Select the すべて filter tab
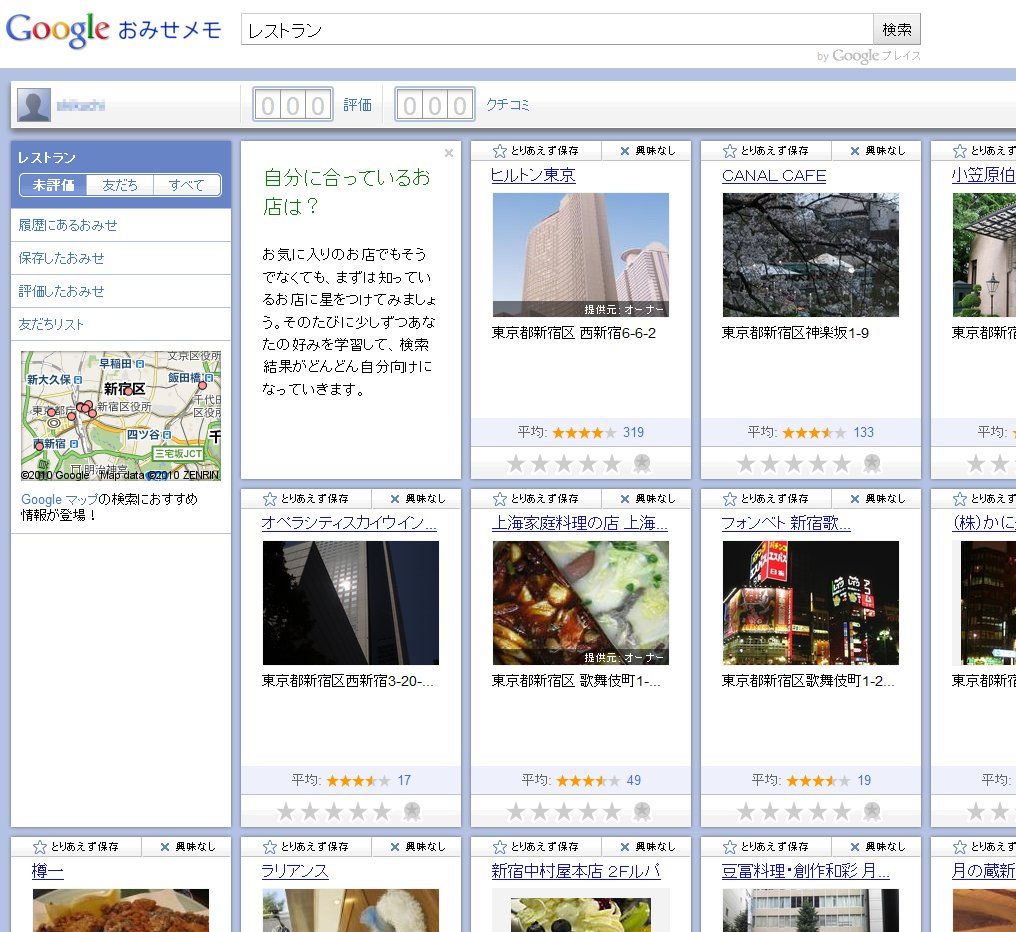The height and width of the screenshot is (932, 1016). tap(187, 185)
